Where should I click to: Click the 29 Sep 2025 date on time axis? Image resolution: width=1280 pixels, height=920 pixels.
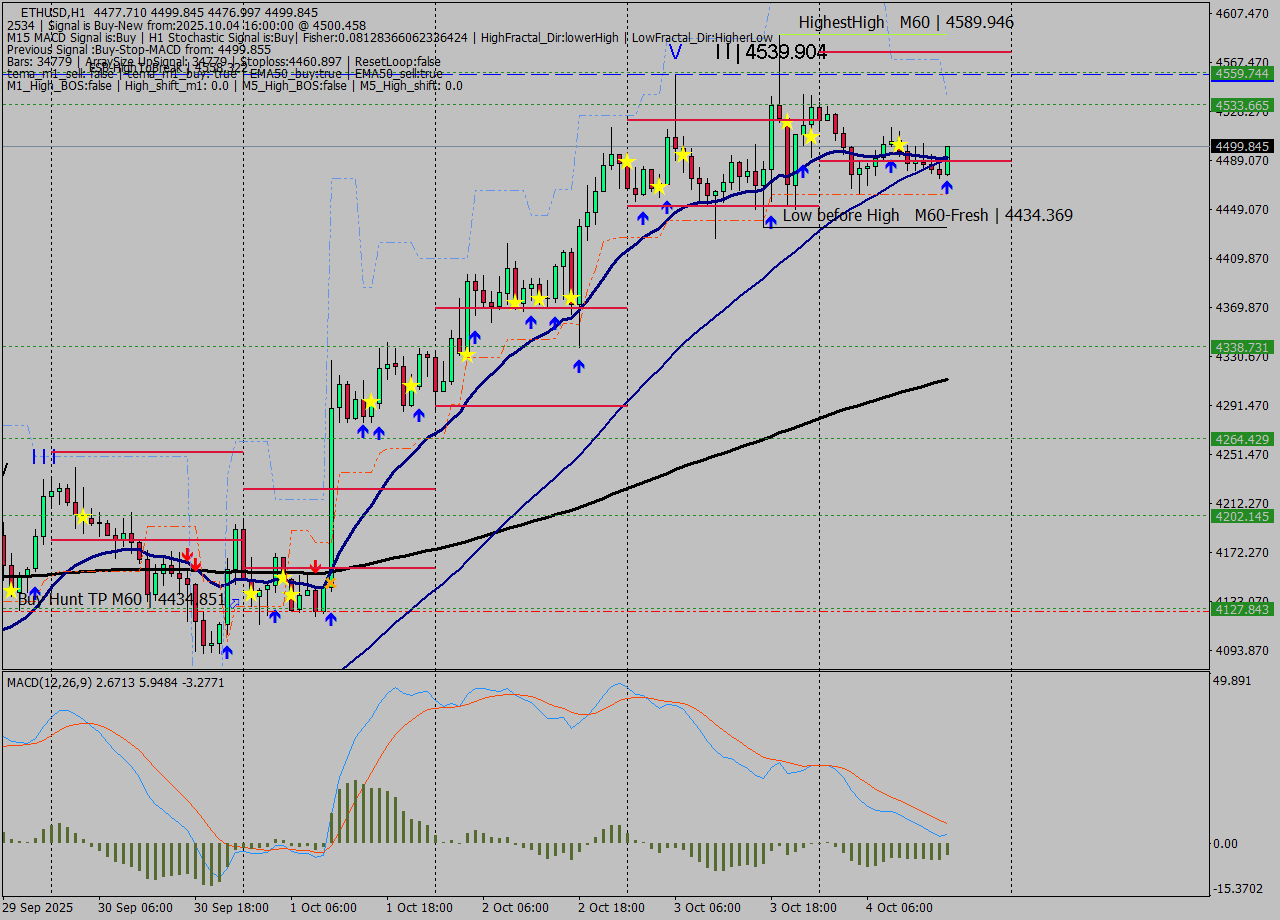(x=38, y=907)
